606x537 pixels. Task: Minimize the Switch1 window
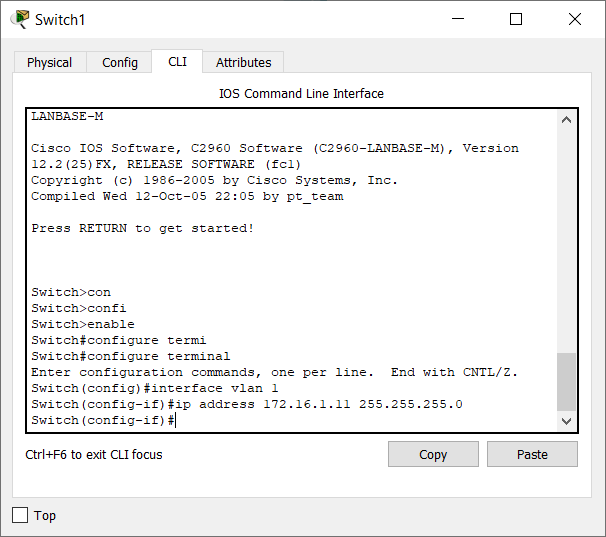tap(458, 19)
